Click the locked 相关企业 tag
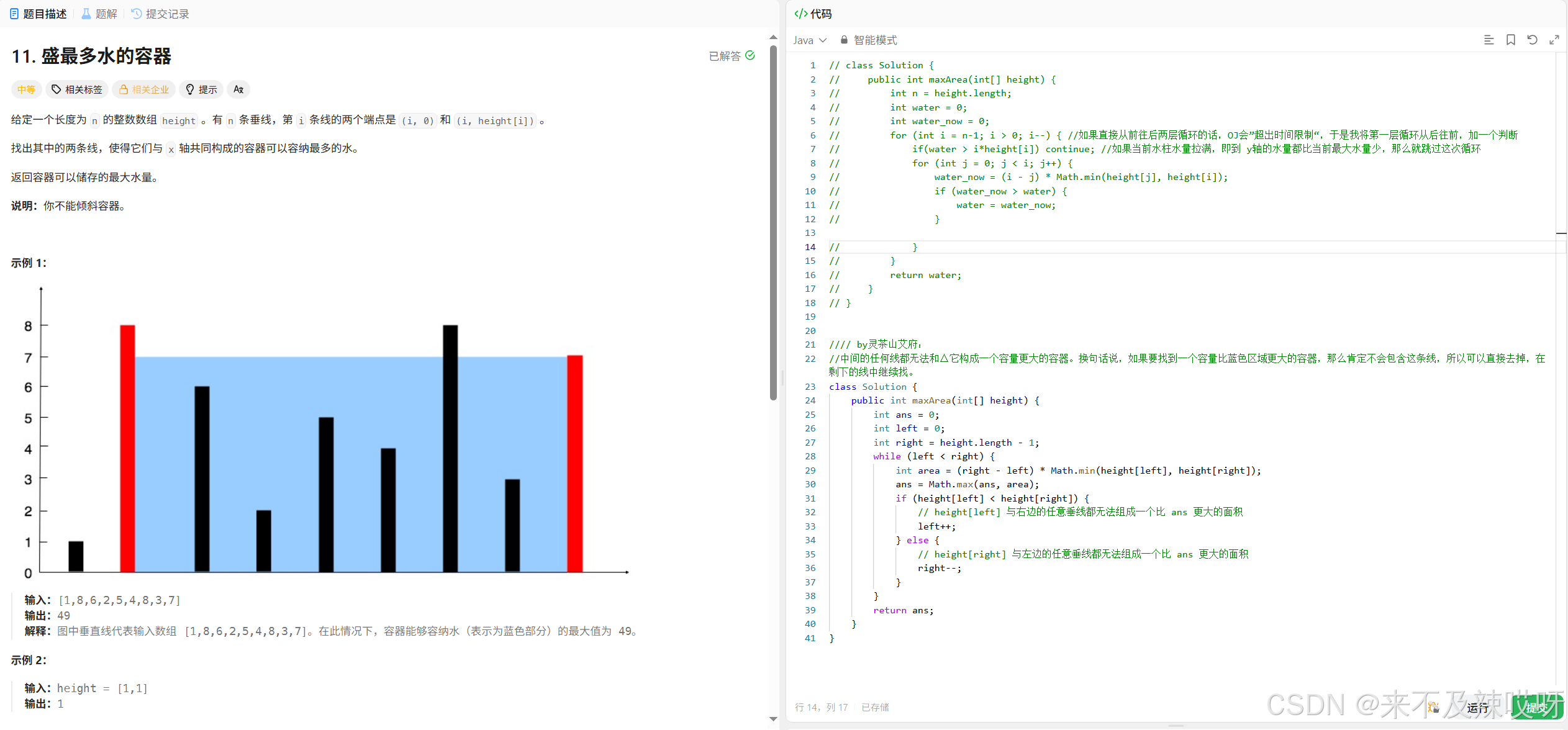The image size is (1568, 730). (144, 89)
